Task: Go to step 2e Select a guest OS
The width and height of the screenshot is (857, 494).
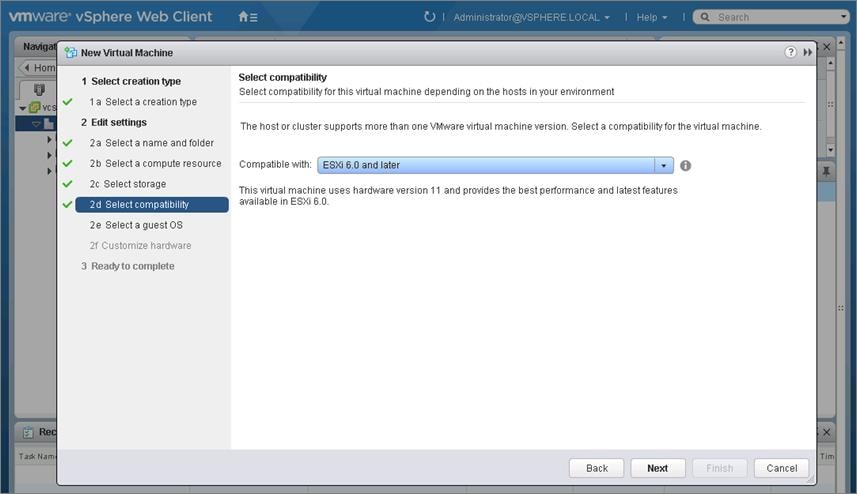Action: click(x=136, y=225)
